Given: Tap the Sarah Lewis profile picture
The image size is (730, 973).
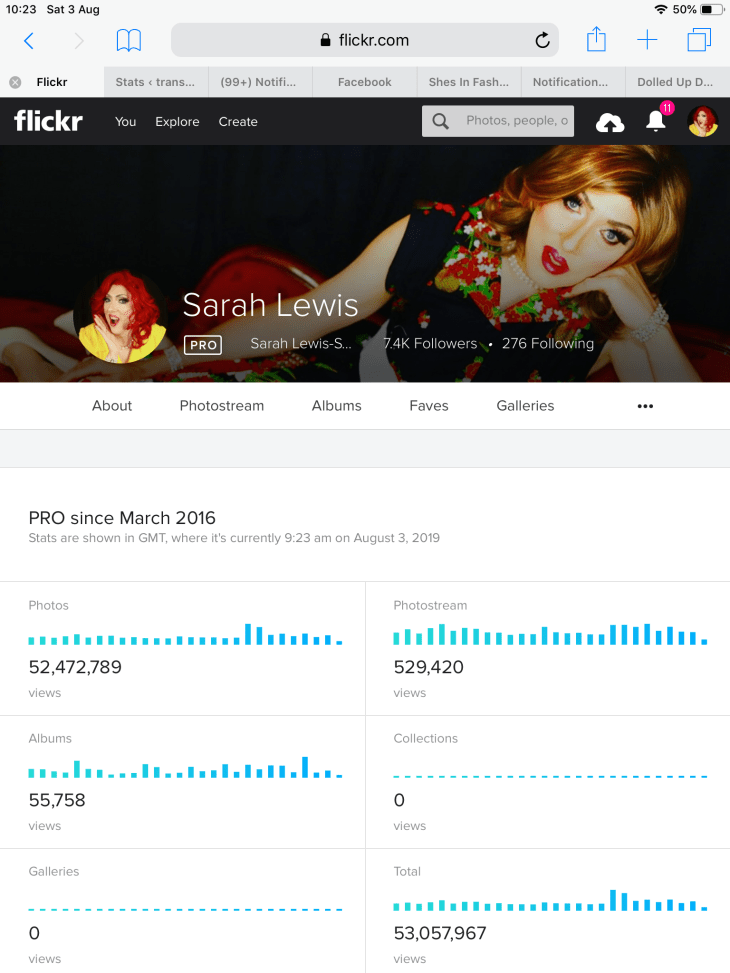Looking at the screenshot, I should point(120,315).
